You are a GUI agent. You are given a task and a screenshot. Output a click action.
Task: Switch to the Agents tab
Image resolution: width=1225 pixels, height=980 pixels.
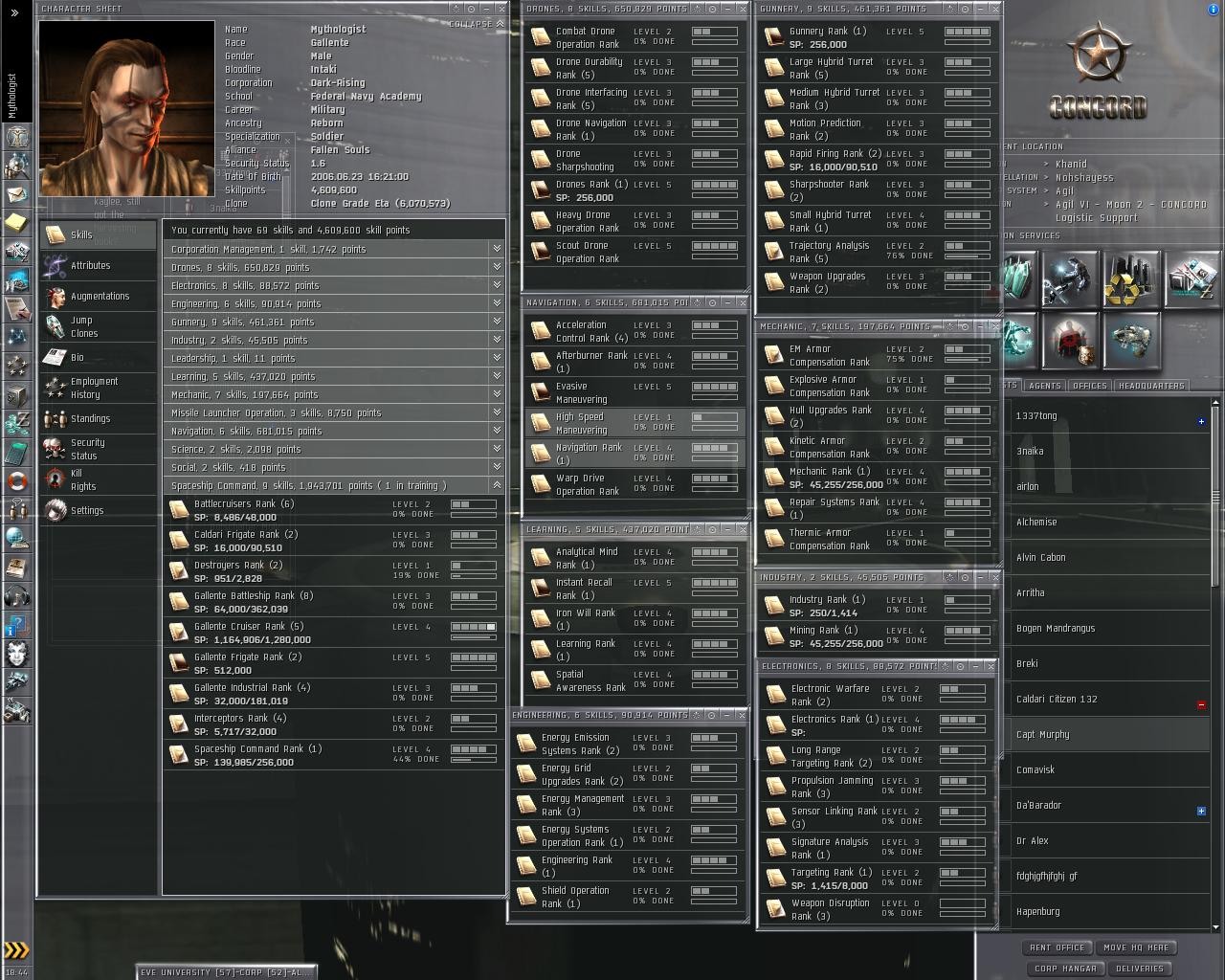[x=1044, y=386]
